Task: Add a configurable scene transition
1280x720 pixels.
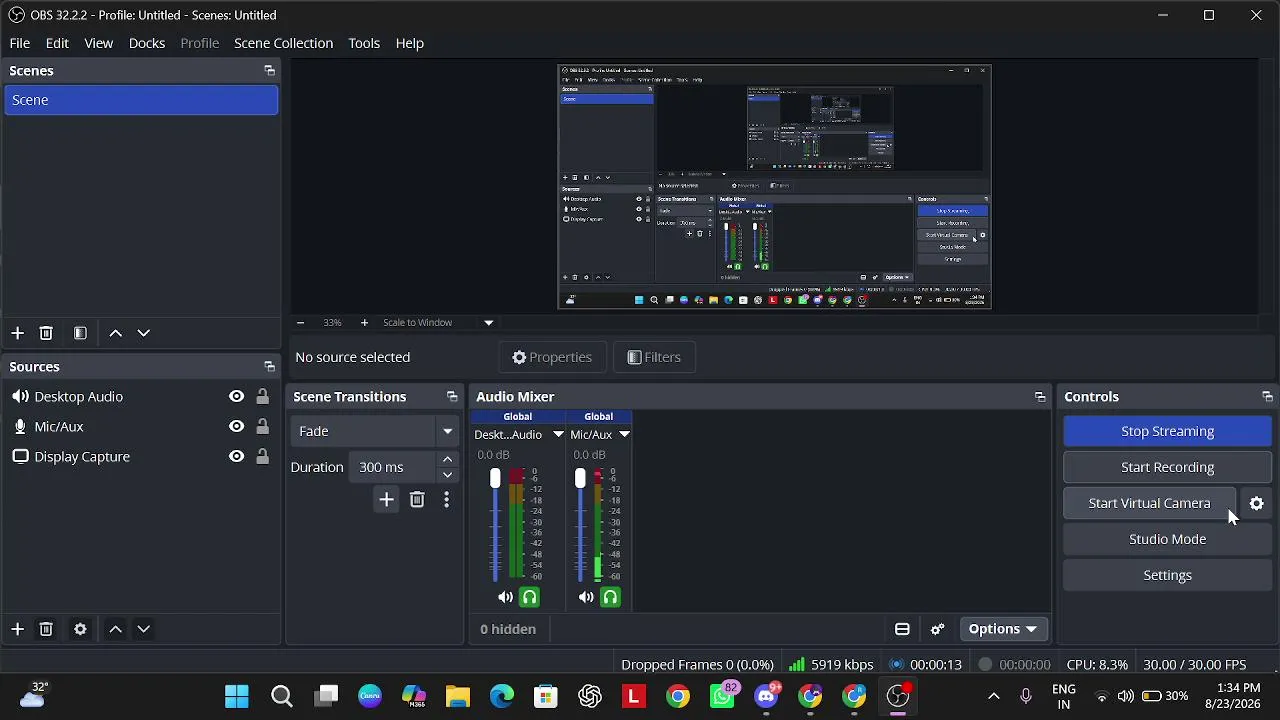Action: coord(387,500)
